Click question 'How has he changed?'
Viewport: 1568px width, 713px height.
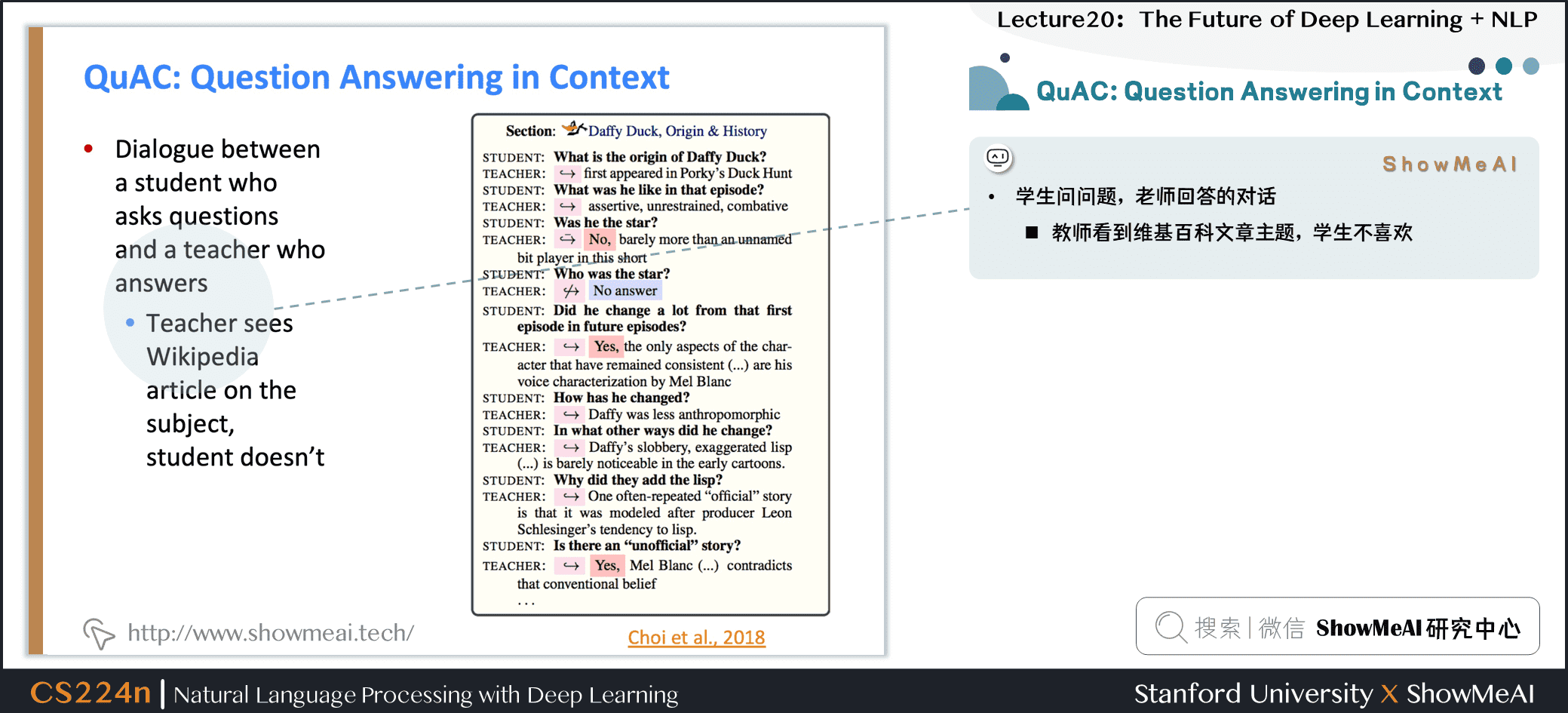(x=621, y=398)
